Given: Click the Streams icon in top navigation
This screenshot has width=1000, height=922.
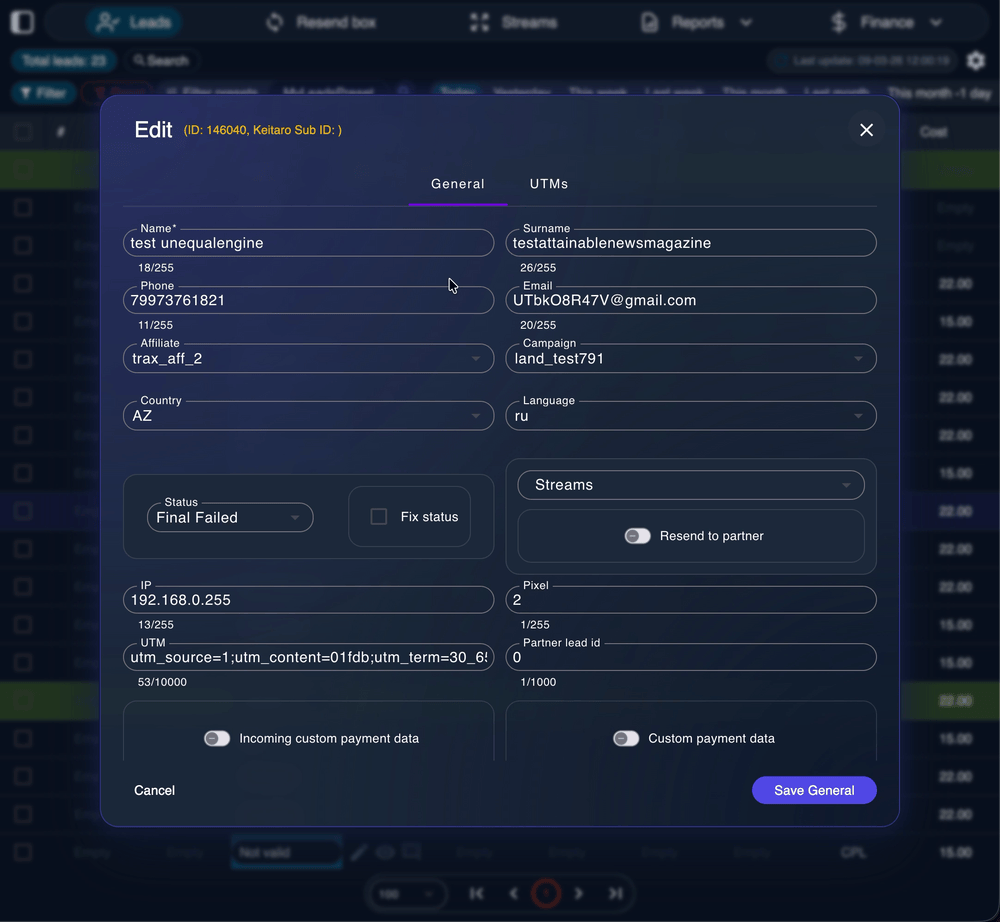Looking at the screenshot, I should (480, 22).
